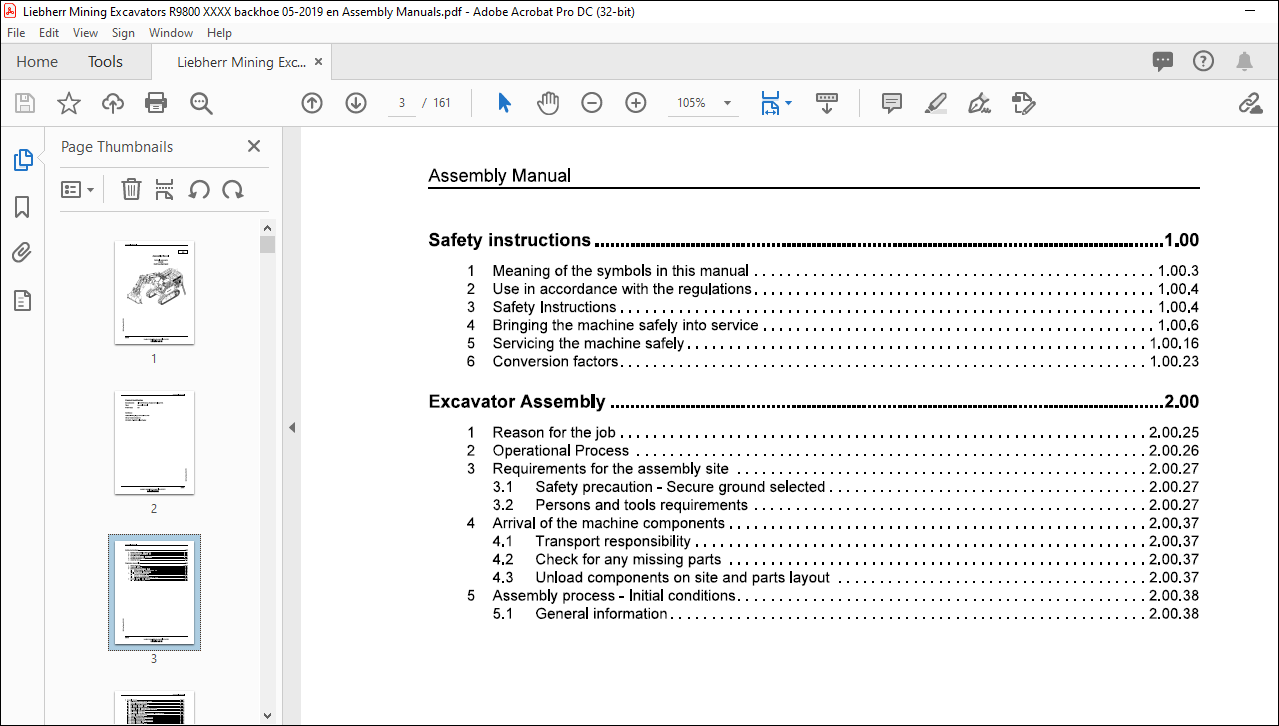Select page 2 thumbnail
The height and width of the screenshot is (726, 1279).
[154, 443]
